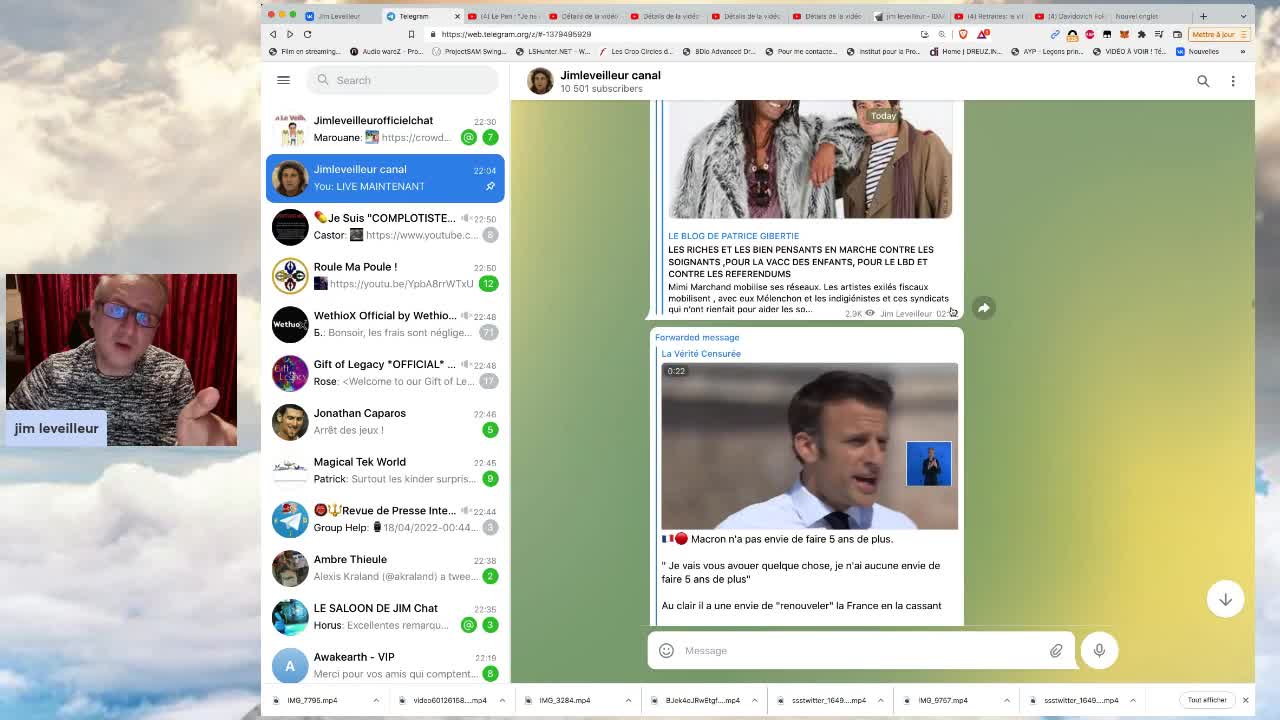Open Roule Ma Poule chat
1280x720 pixels.
click(x=385, y=276)
